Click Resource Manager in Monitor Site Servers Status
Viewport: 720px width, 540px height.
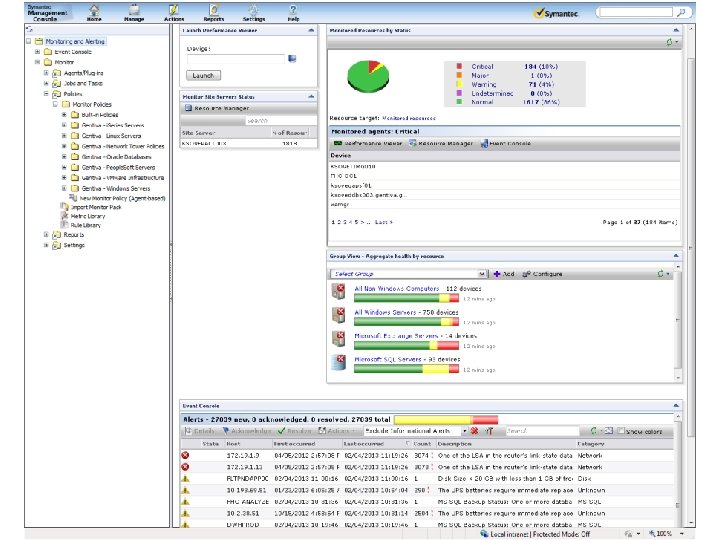pos(217,108)
